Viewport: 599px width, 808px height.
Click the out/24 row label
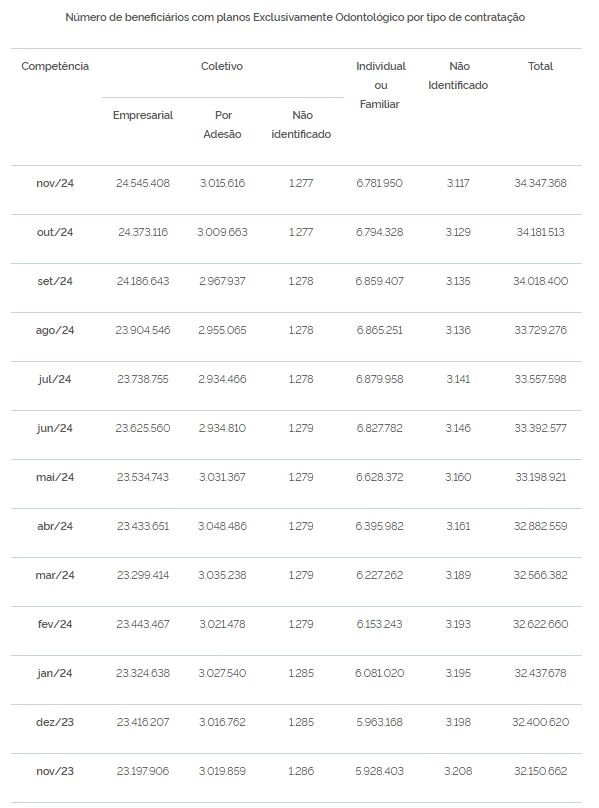pos(55,232)
